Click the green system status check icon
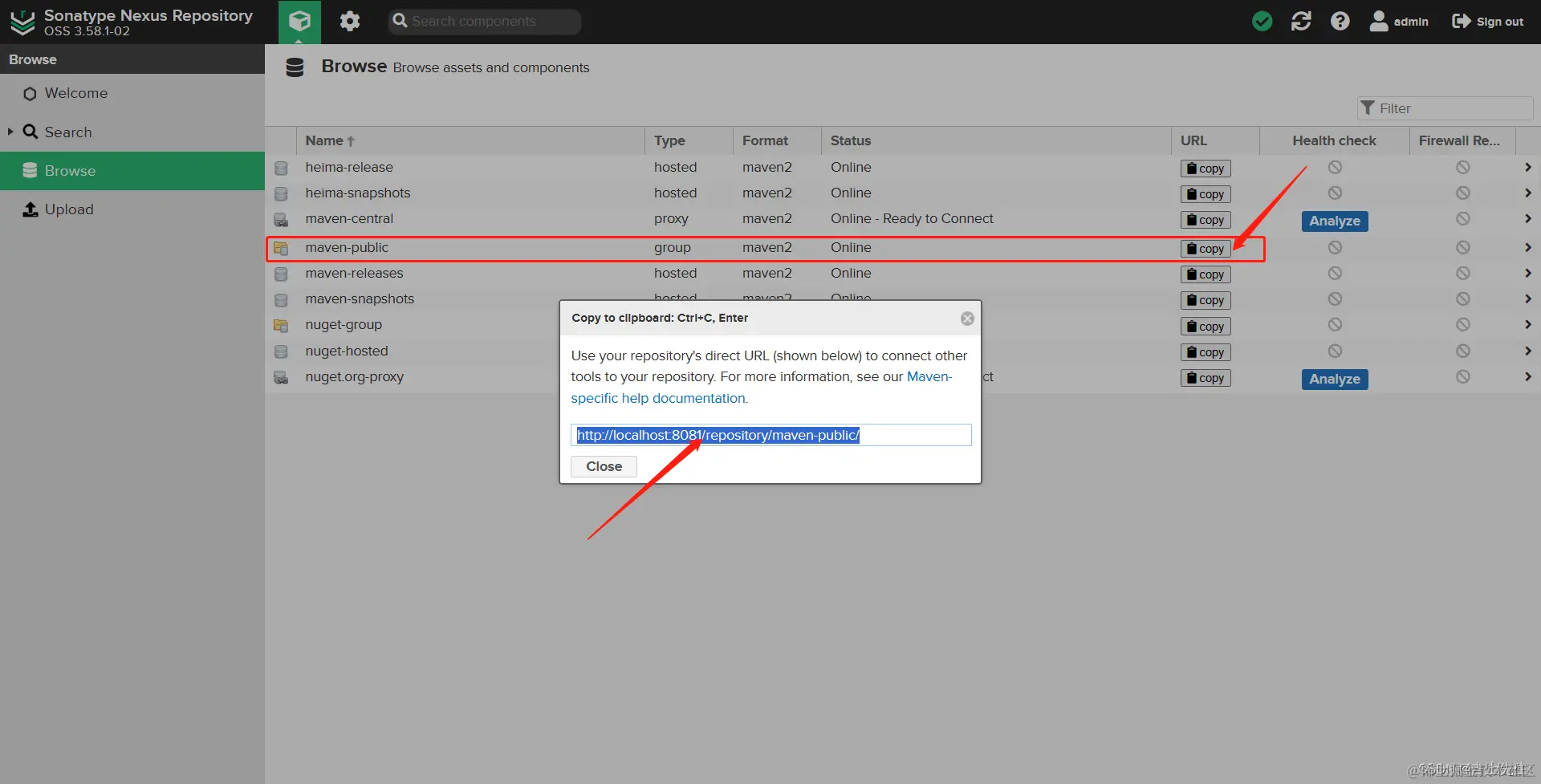1541x784 pixels. 1262,21
